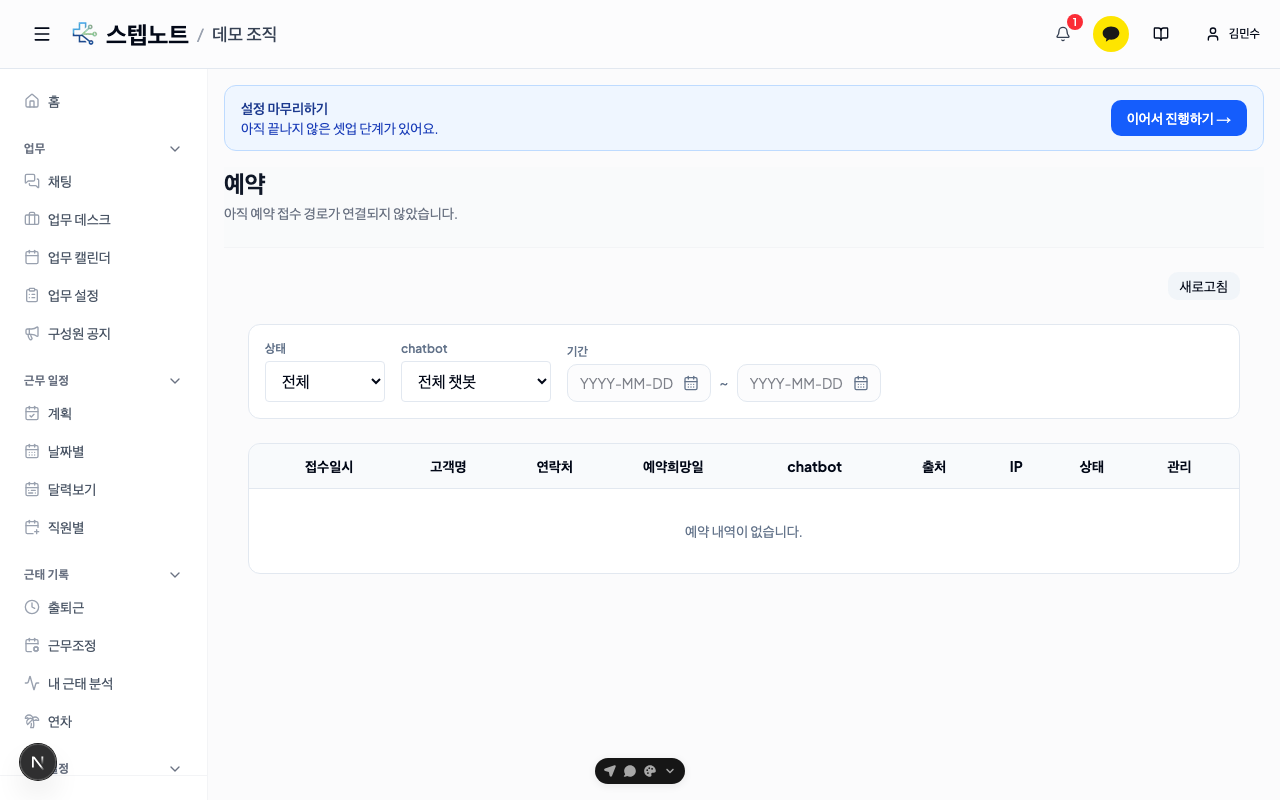Click the 고객명 column header
1280x800 pixels.
(x=448, y=467)
